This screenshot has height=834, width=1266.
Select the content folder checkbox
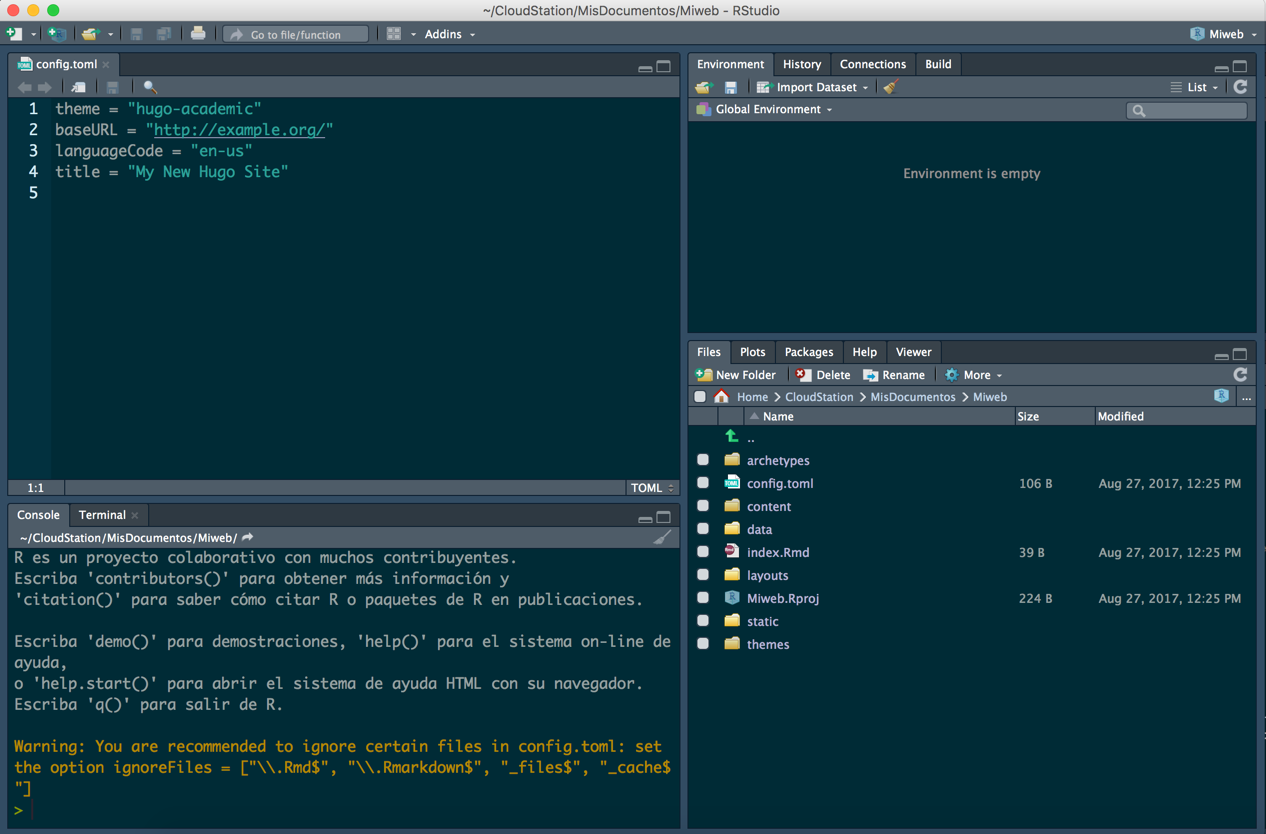point(703,506)
